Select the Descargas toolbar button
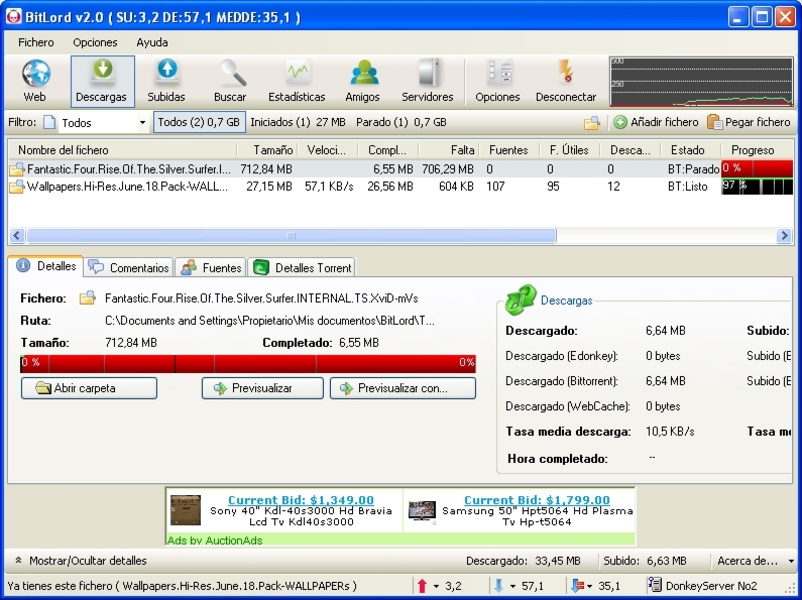The image size is (802, 600). [x=102, y=81]
